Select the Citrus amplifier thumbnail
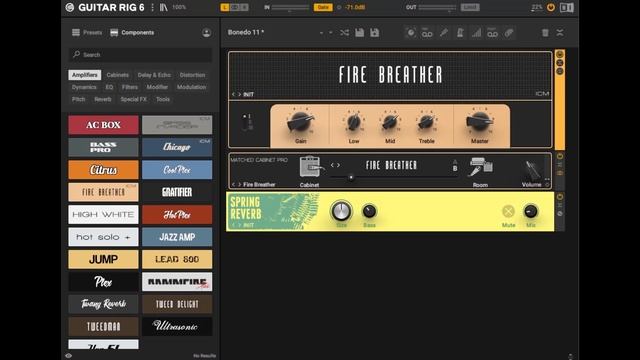The width and height of the screenshot is (640, 360). tap(103, 170)
